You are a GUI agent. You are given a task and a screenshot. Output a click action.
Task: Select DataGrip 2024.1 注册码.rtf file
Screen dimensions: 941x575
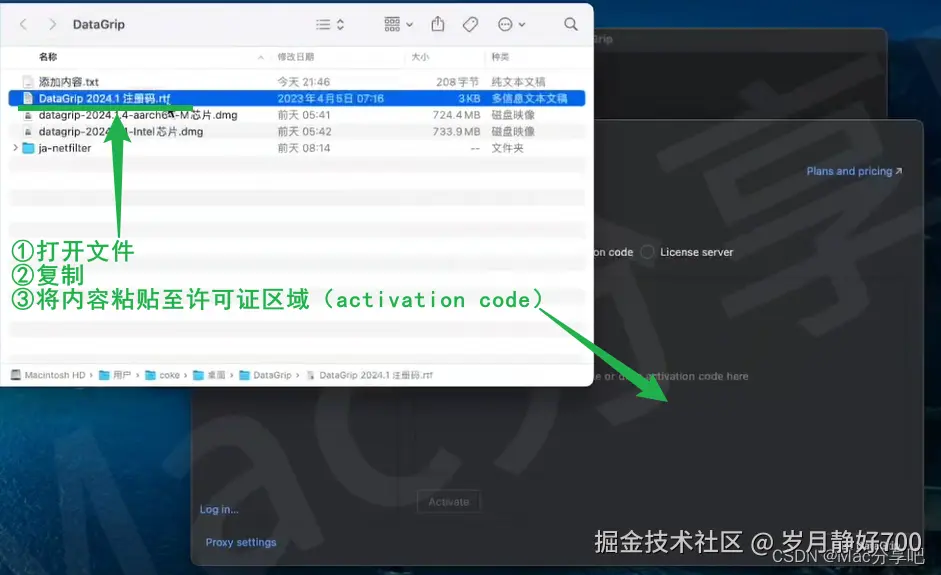click(x=296, y=98)
